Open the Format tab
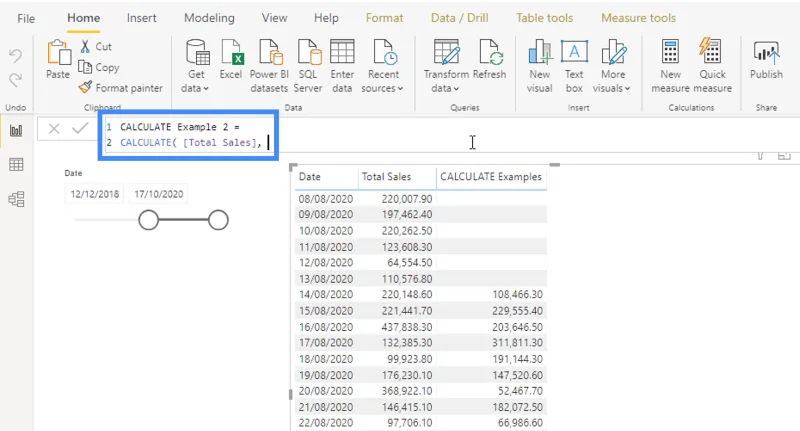This screenshot has height=431, width=800. pos(384,18)
